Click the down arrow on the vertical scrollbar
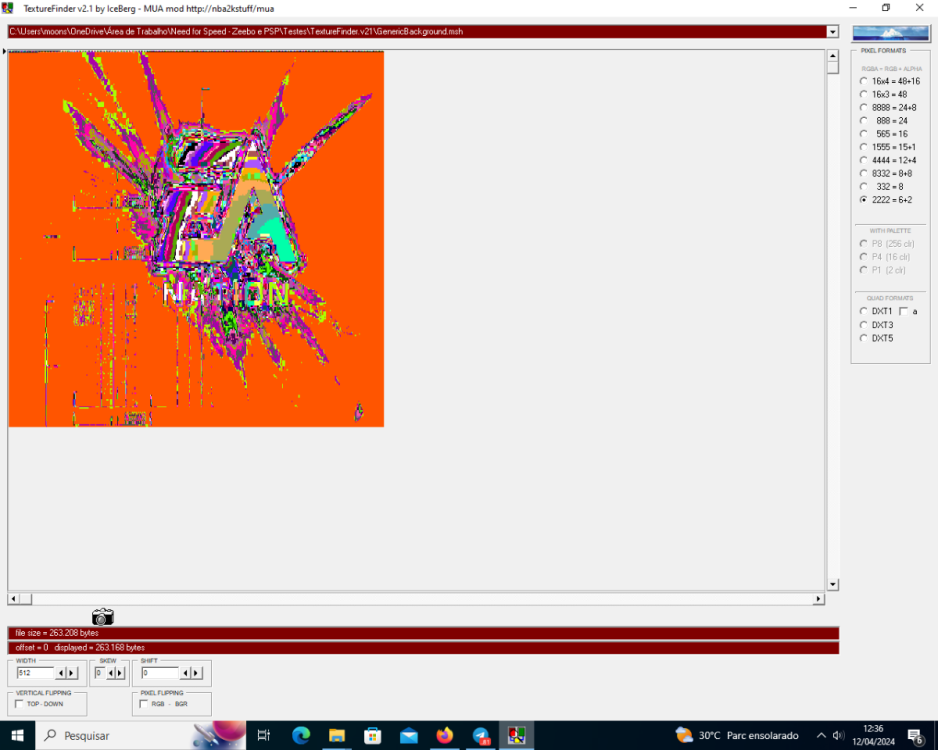The width and height of the screenshot is (938, 750). pyautogui.click(x=832, y=584)
